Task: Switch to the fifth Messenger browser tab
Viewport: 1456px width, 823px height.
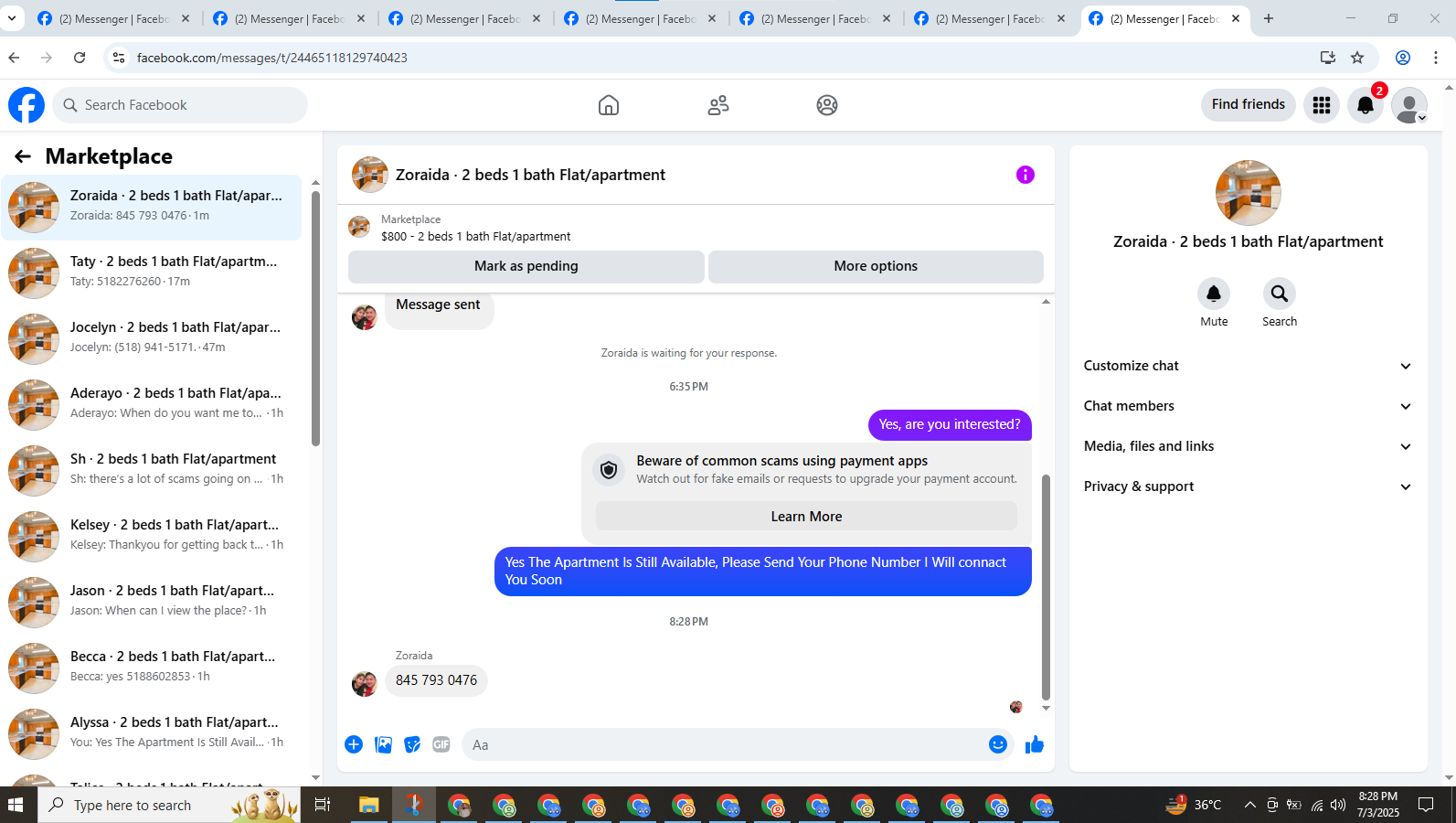Action: tap(816, 18)
